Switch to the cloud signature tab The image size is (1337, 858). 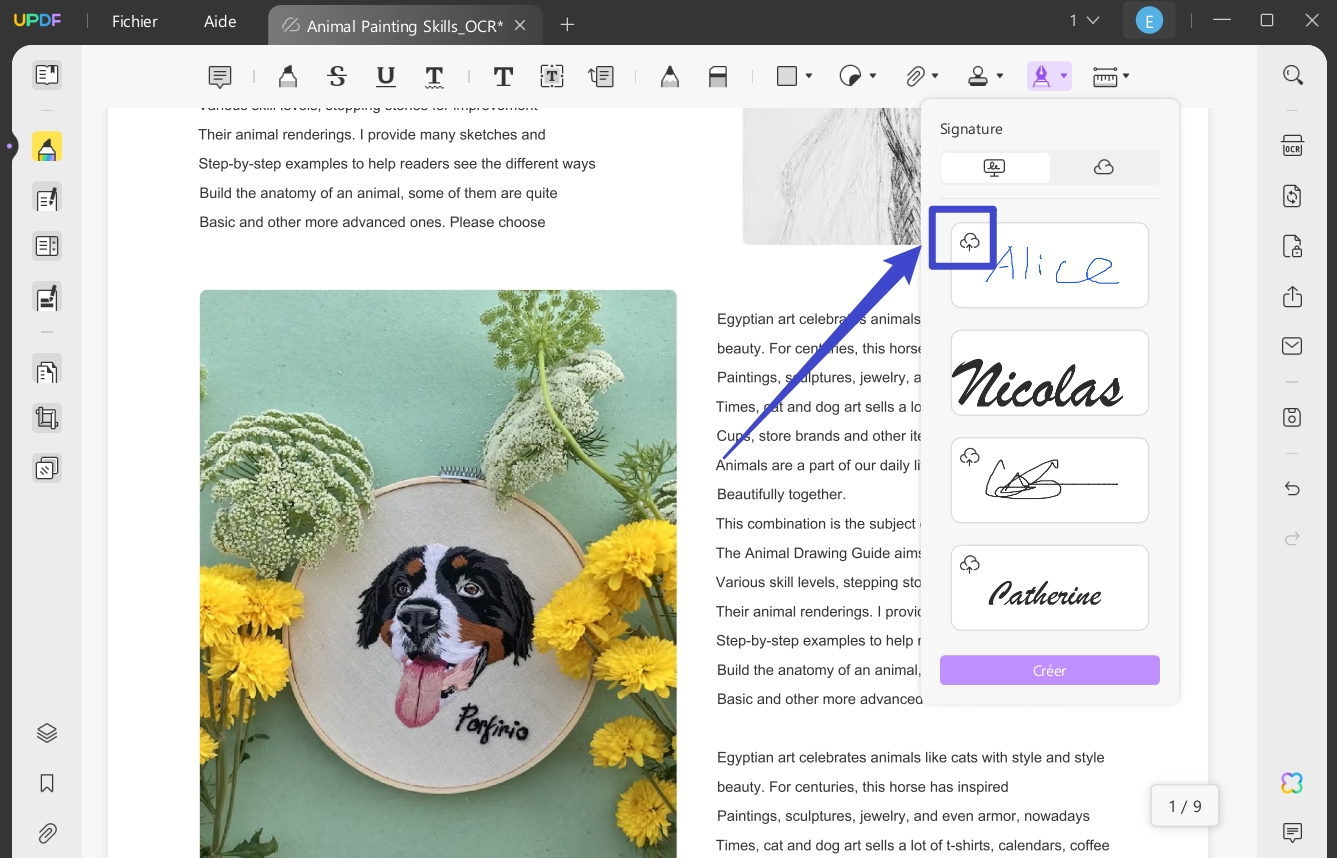(x=1104, y=167)
